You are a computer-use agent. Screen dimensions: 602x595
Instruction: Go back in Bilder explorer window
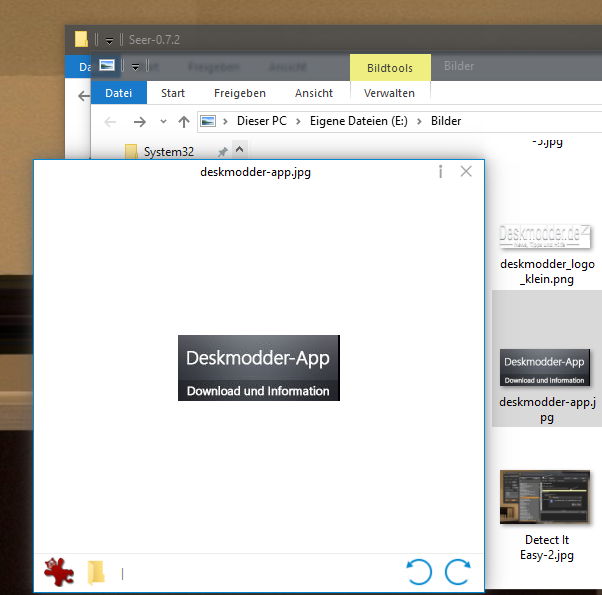pyautogui.click(x=110, y=122)
